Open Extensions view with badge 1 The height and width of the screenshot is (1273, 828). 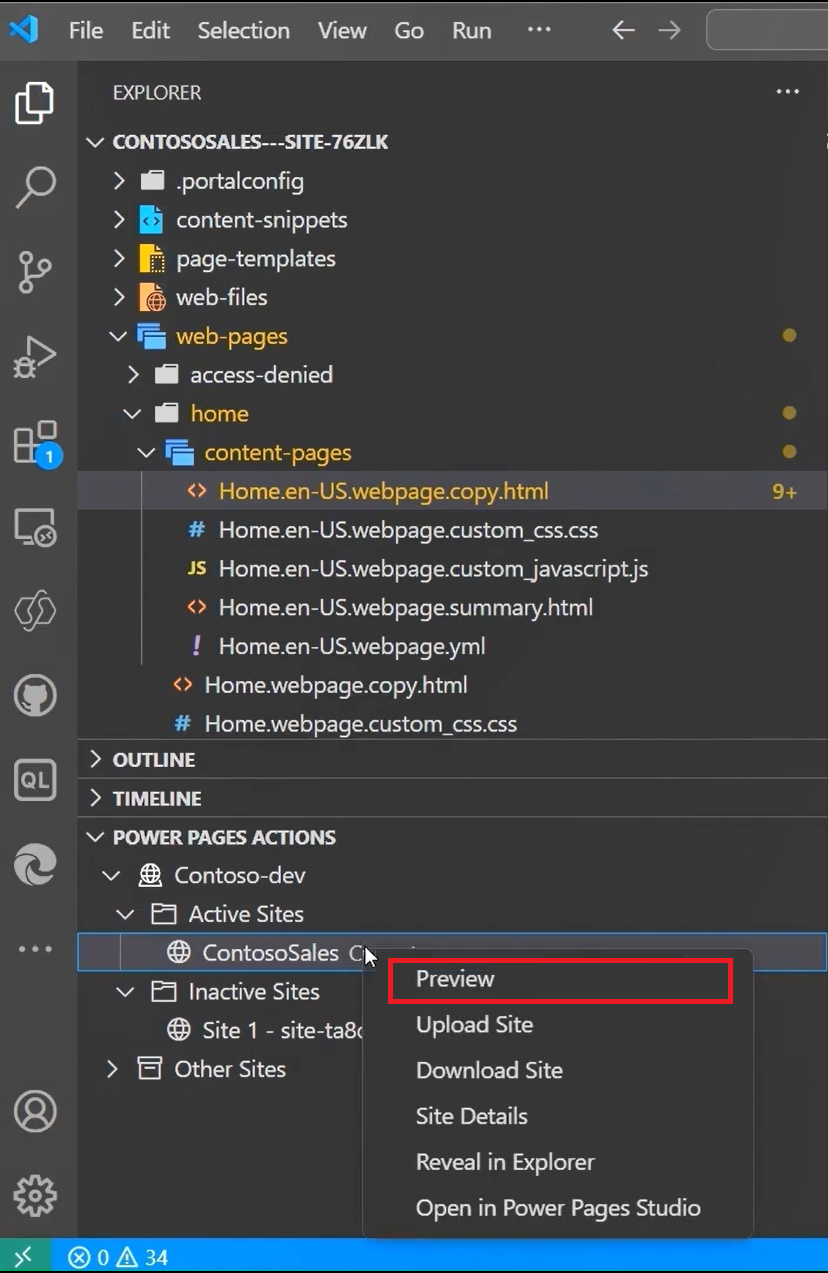coord(36,443)
